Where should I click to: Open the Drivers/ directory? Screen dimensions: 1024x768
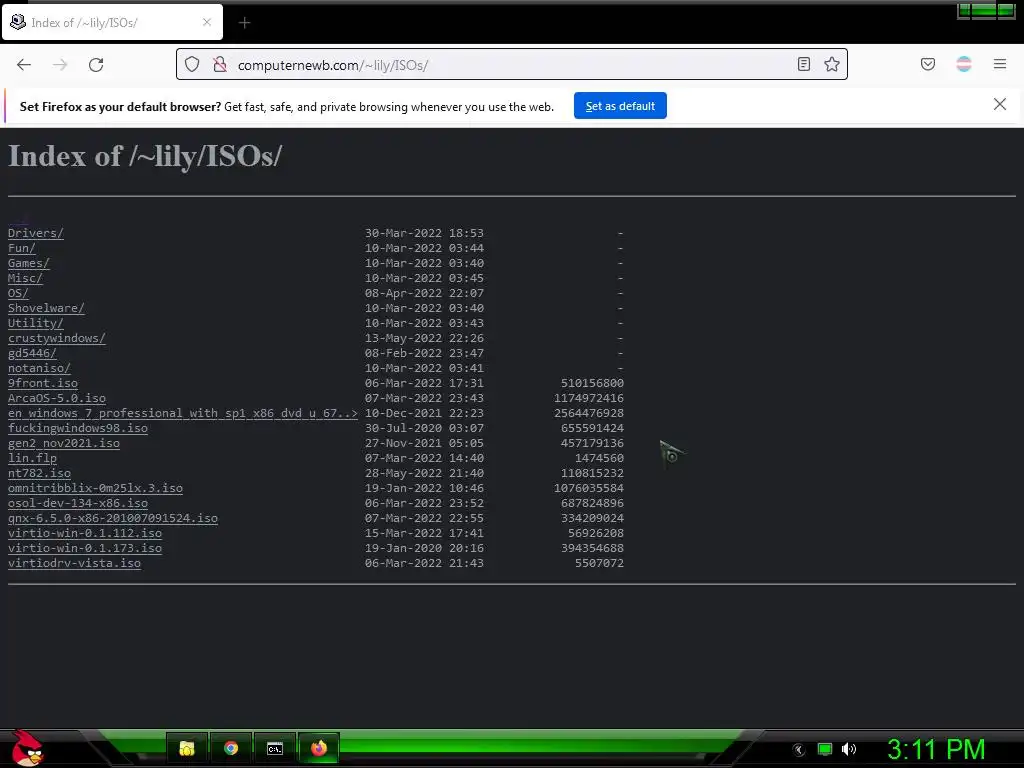[x=36, y=233]
